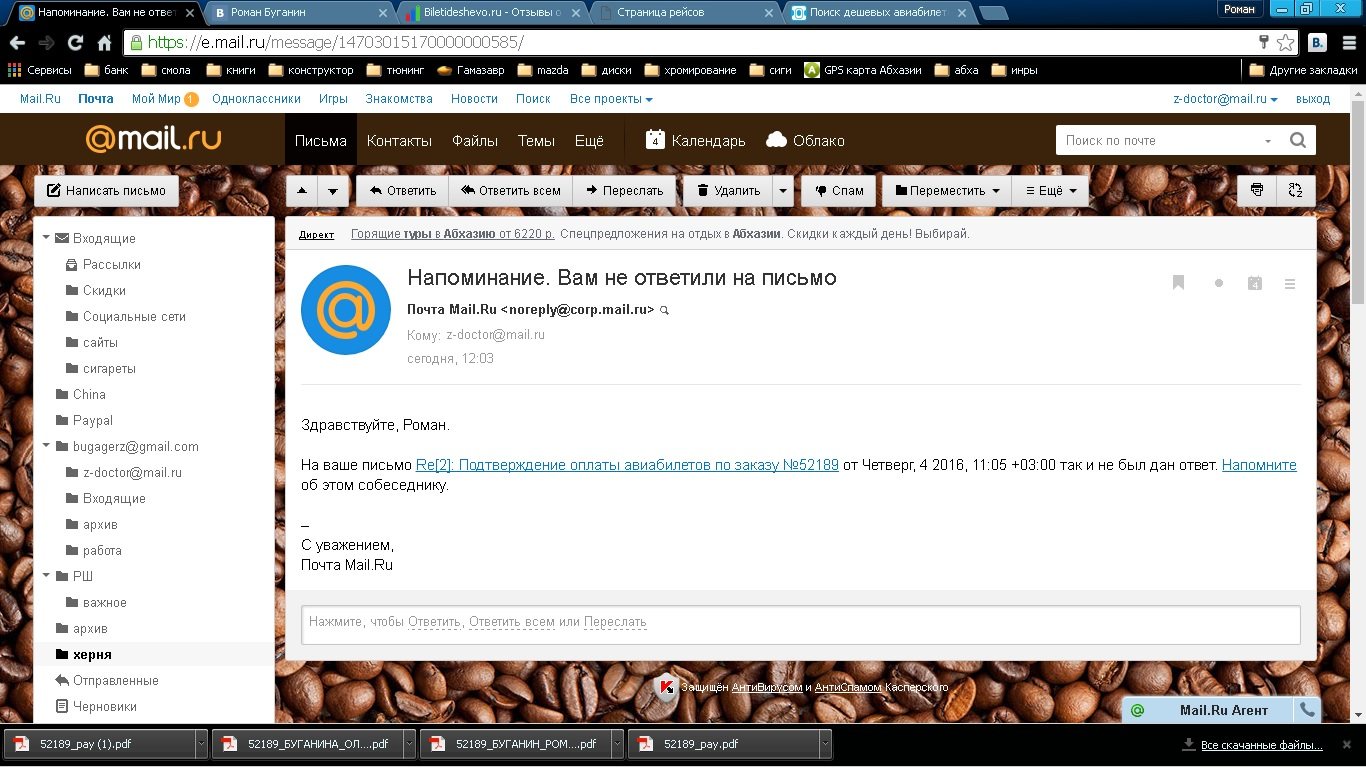The width and height of the screenshot is (1366, 768).
Task: Open message options menu icon
Action: (x=1290, y=284)
